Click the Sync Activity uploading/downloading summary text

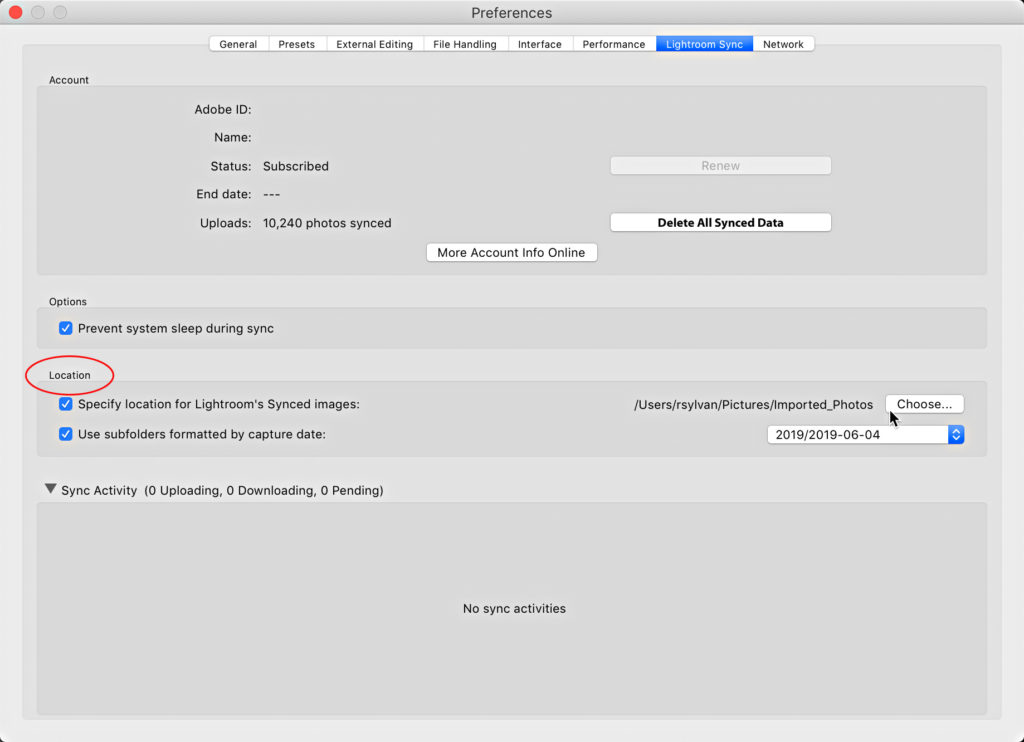(263, 490)
